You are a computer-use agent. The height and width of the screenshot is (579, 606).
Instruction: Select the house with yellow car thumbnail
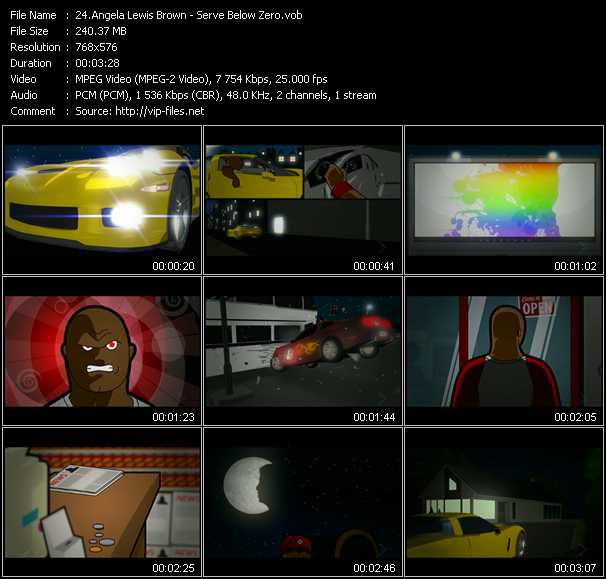pos(504,502)
